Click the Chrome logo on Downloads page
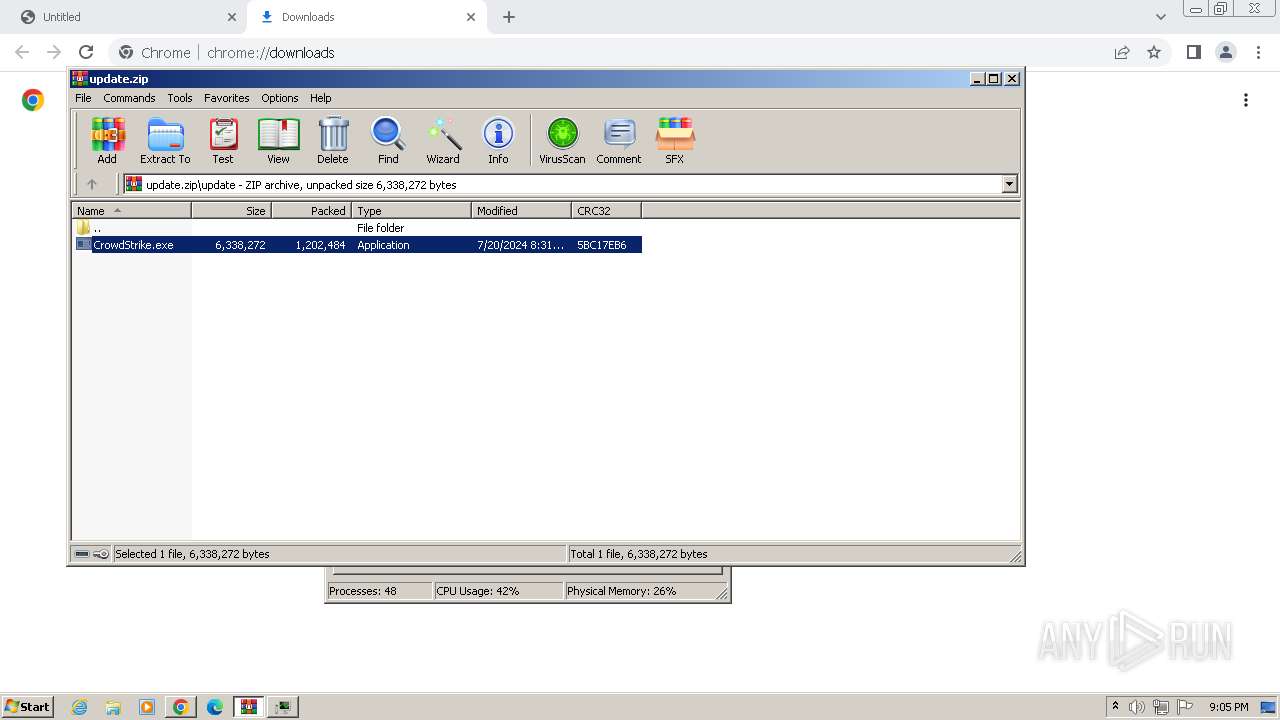 tap(33, 100)
